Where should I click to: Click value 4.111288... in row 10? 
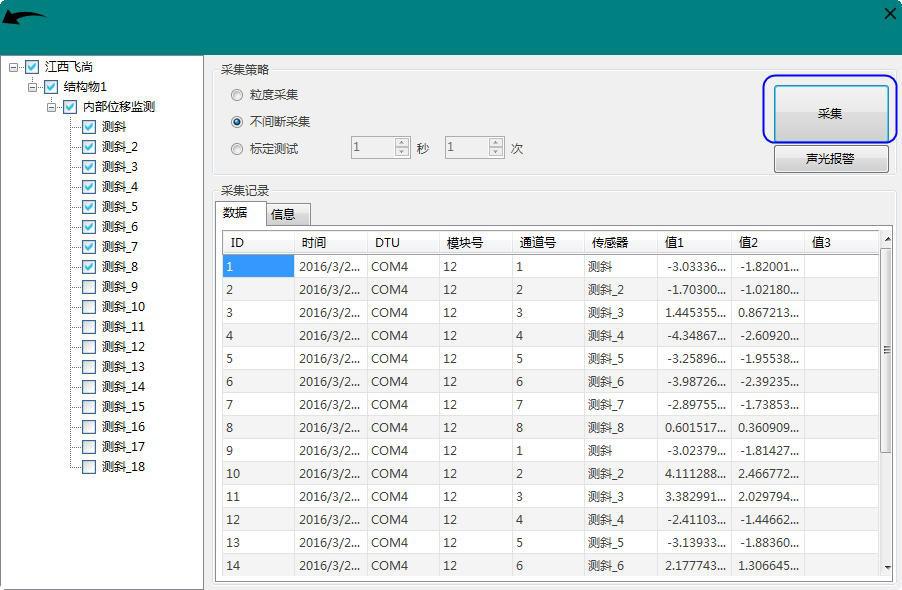[694, 474]
